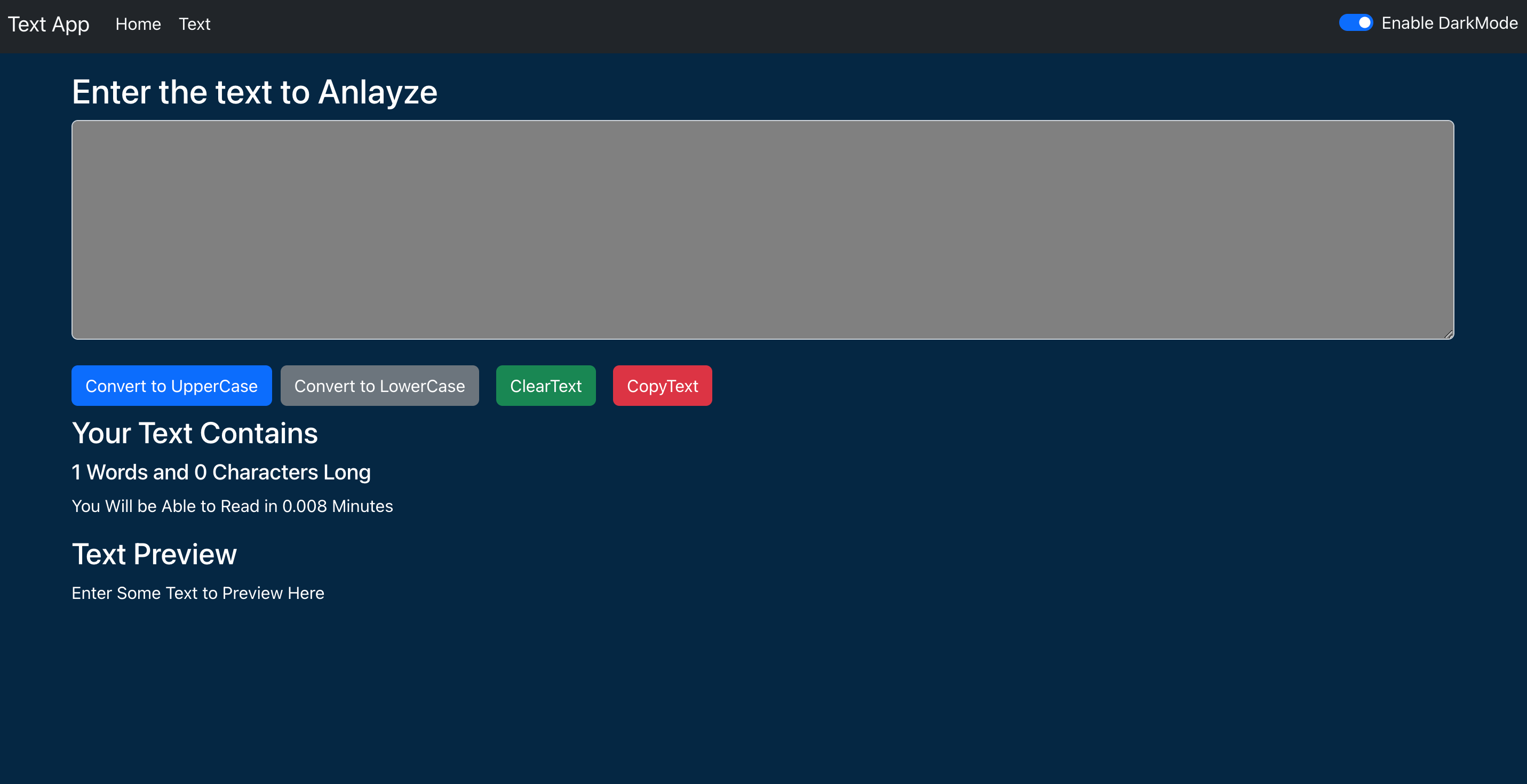The height and width of the screenshot is (784, 1527).
Task: Click the Text App brand logo
Action: click(x=49, y=25)
